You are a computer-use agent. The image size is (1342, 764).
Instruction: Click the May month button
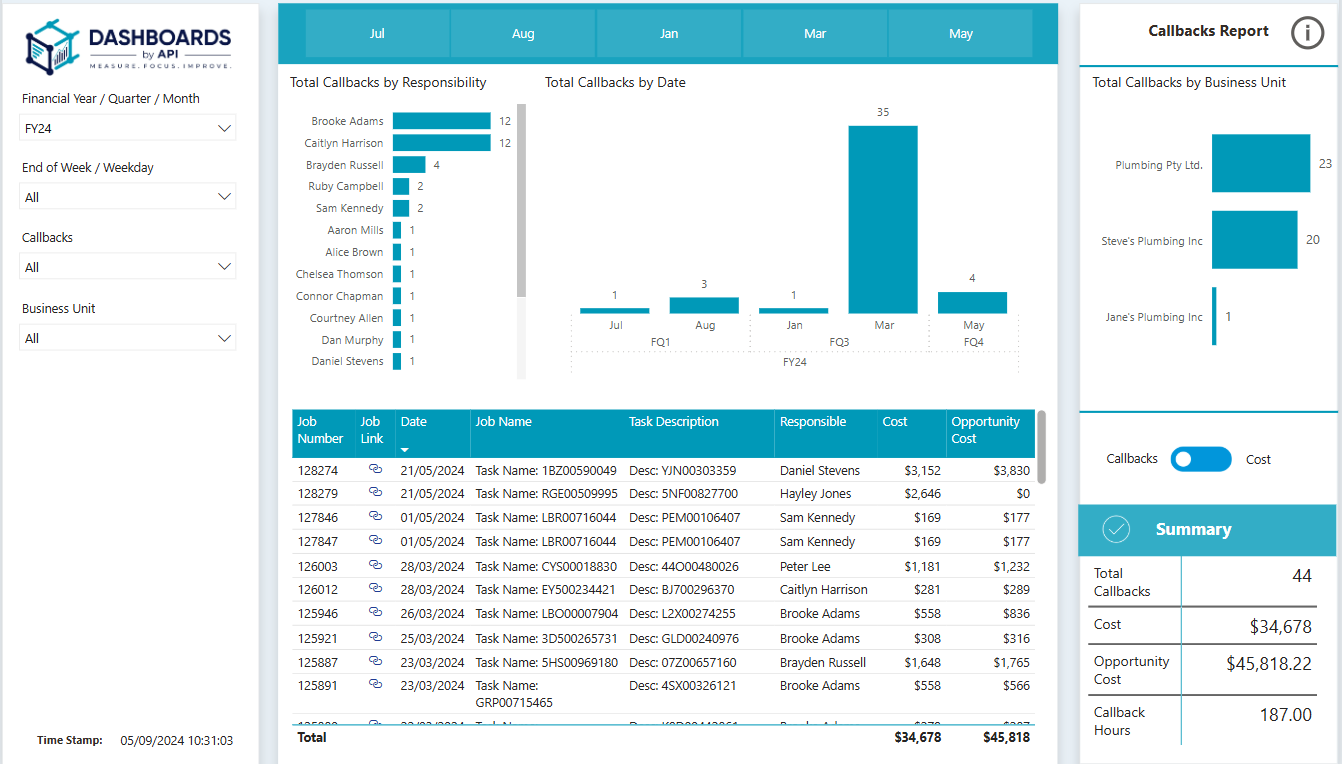pyautogui.click(x=961, y=34)
